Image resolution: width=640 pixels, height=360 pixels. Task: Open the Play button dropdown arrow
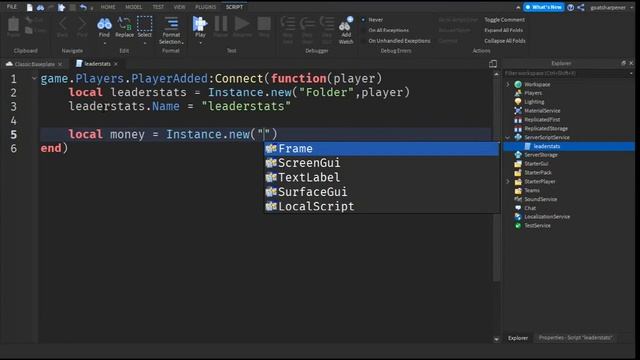(x=200, y=42)
